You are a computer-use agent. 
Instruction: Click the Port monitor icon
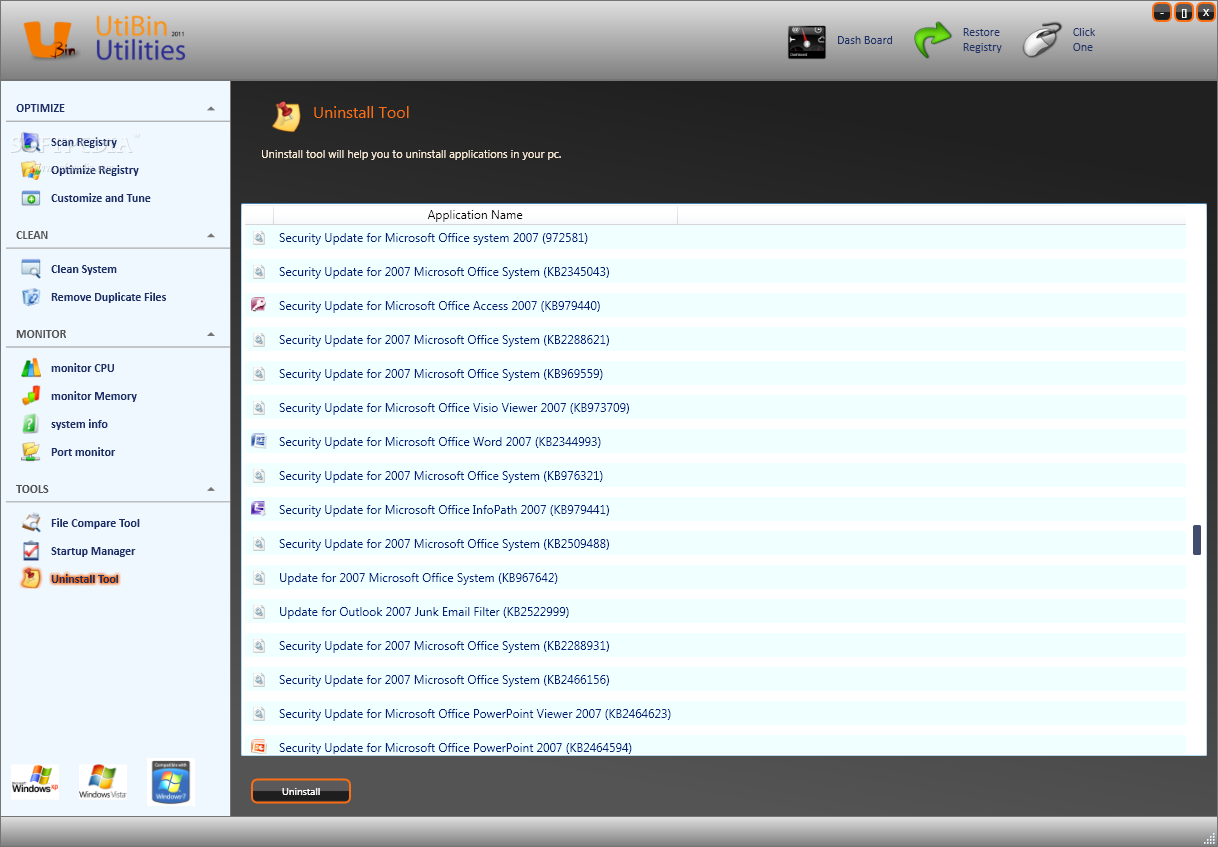click(31, 452)
